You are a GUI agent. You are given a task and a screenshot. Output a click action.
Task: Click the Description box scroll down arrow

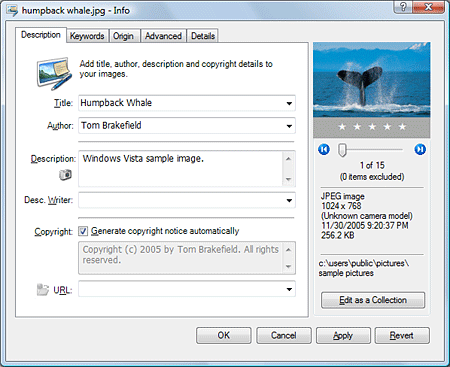tap(289, 179)
